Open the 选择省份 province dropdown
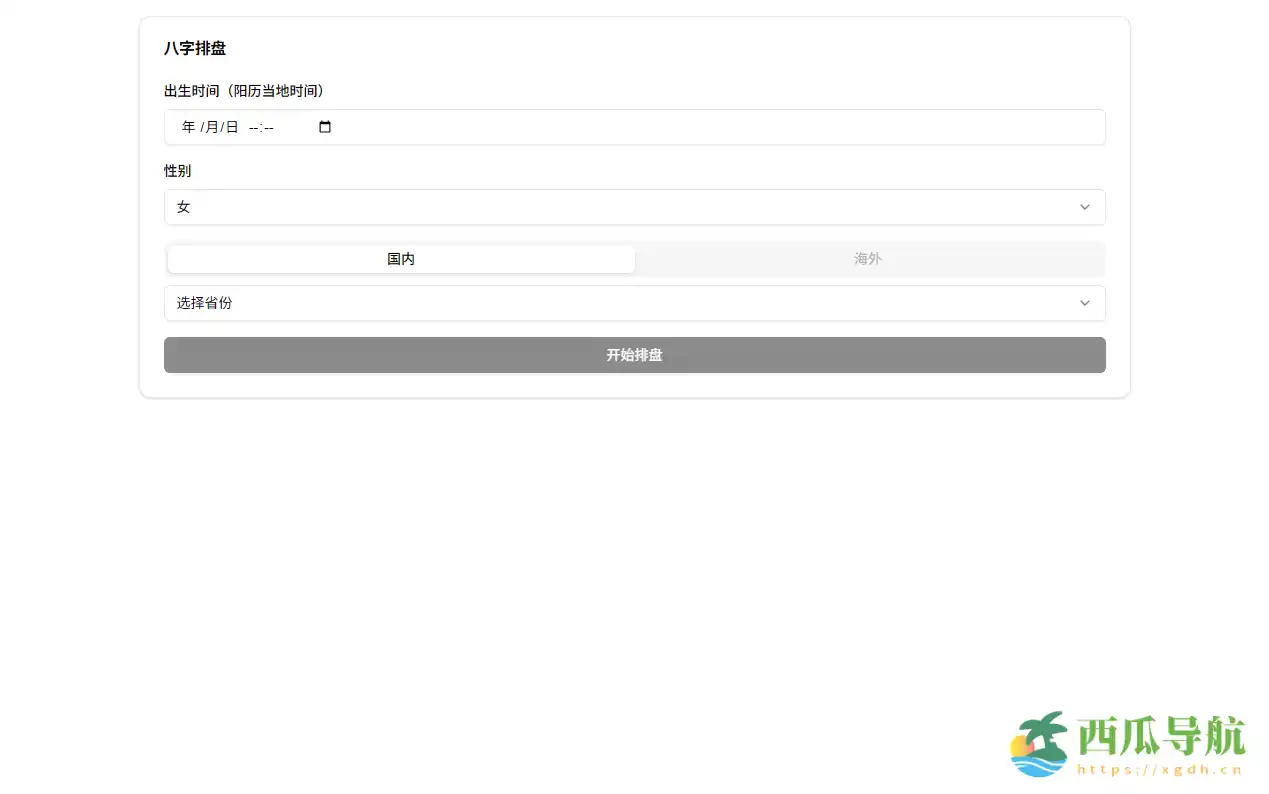1269x794 pixels. (x=634, y=303)
